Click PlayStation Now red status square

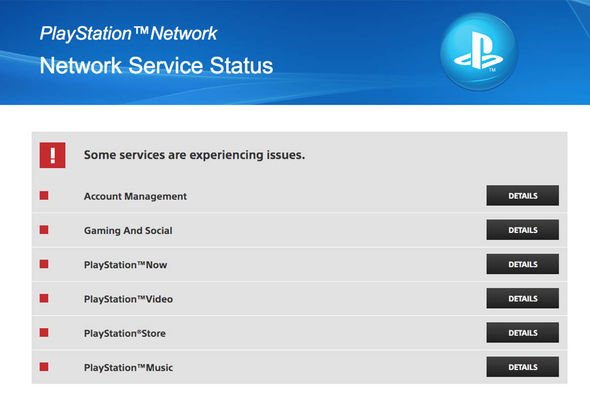[x=44, y=264]
